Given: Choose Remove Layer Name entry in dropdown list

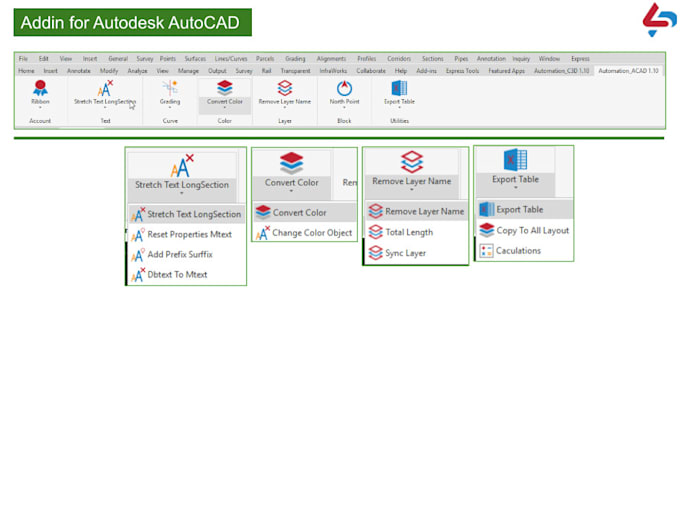Looking at the screenshot, I should click(417, 212).
